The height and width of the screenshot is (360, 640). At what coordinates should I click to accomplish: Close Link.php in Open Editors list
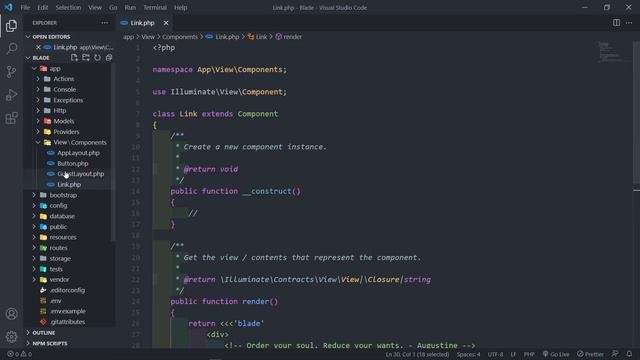38,47
